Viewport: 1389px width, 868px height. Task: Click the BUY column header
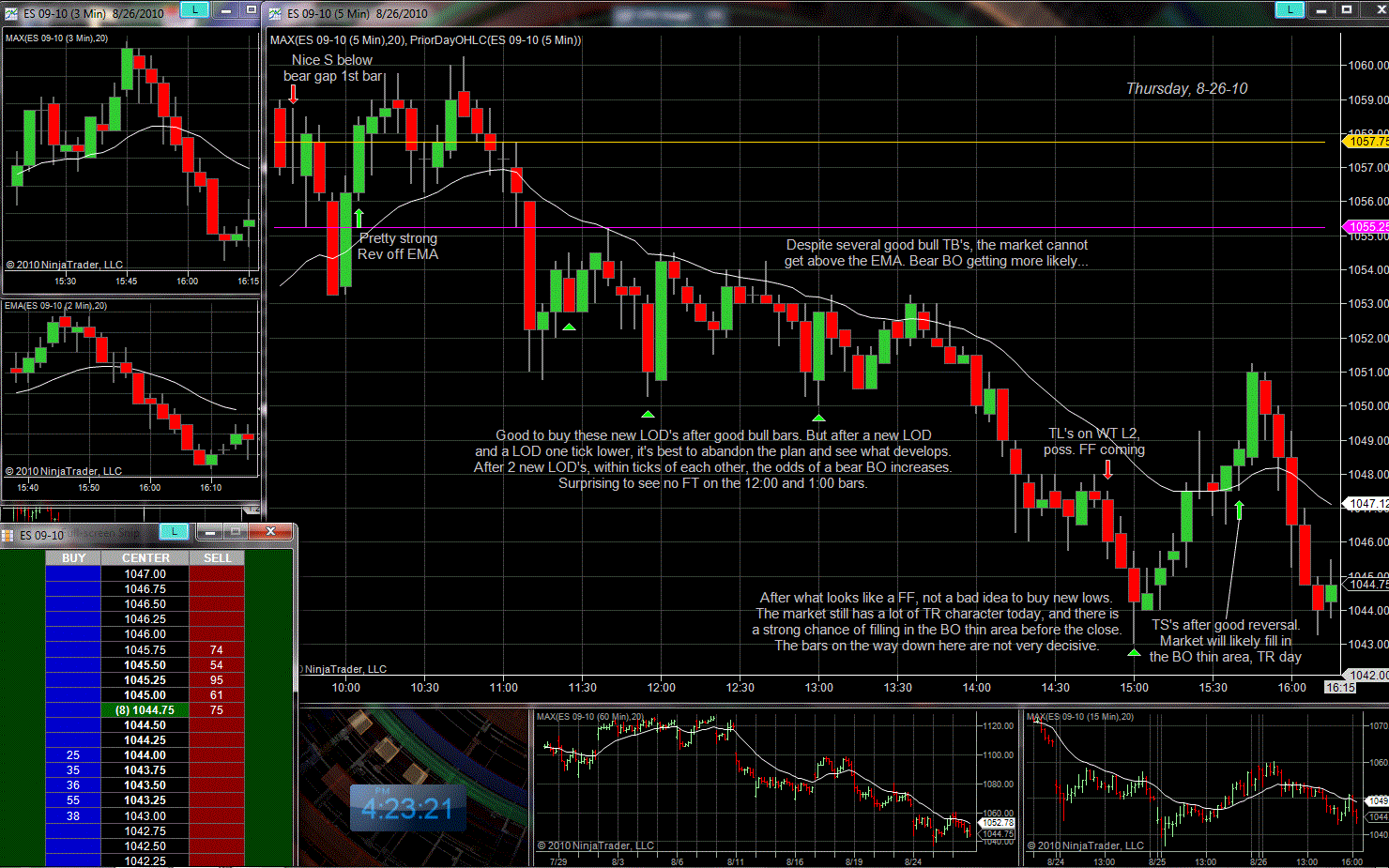point(73,558)
